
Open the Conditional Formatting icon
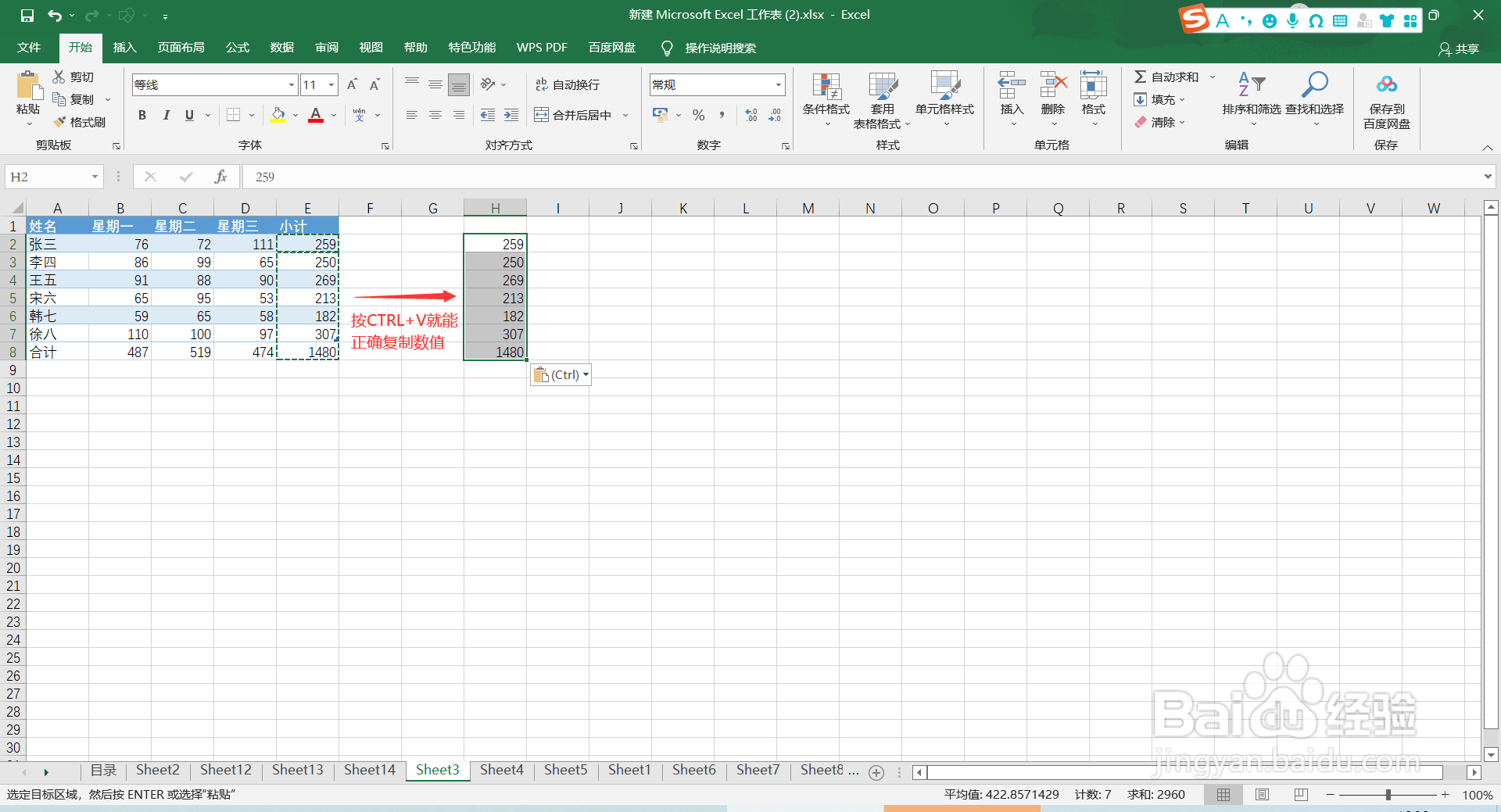(826, 86)
